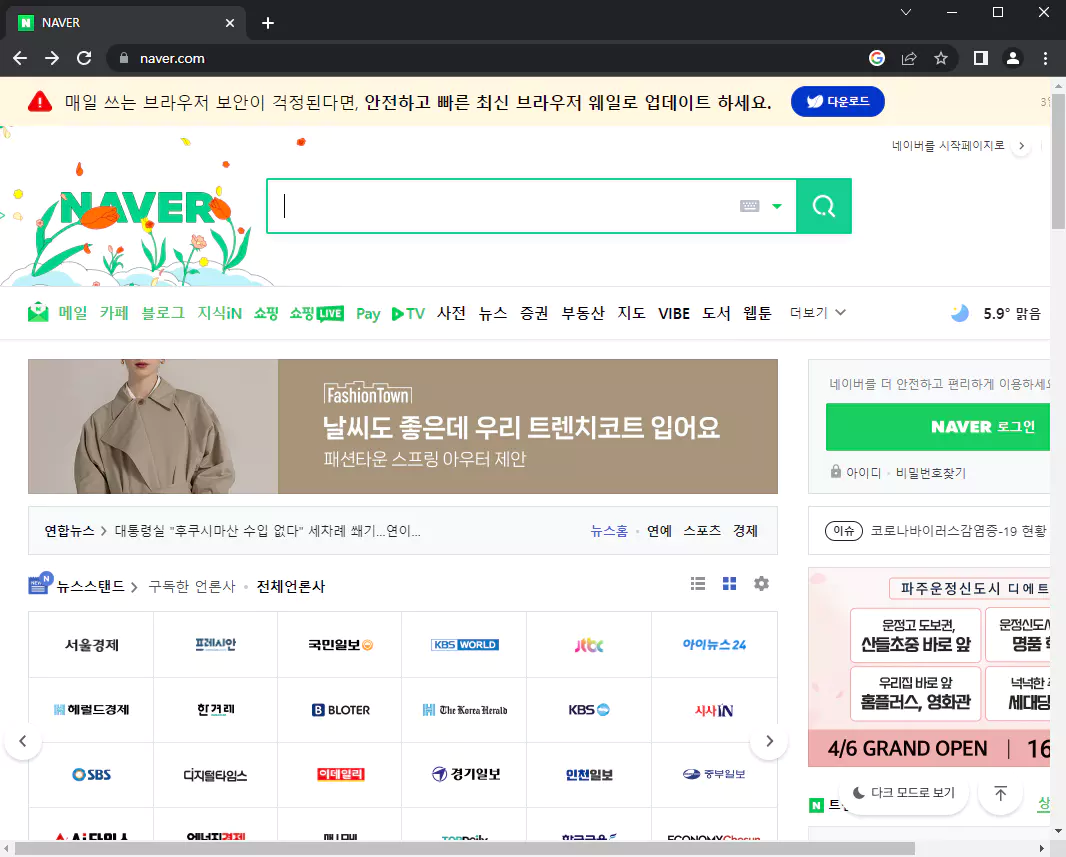Toggle 다크 모드로 보기 dark mode

[904, 793]
